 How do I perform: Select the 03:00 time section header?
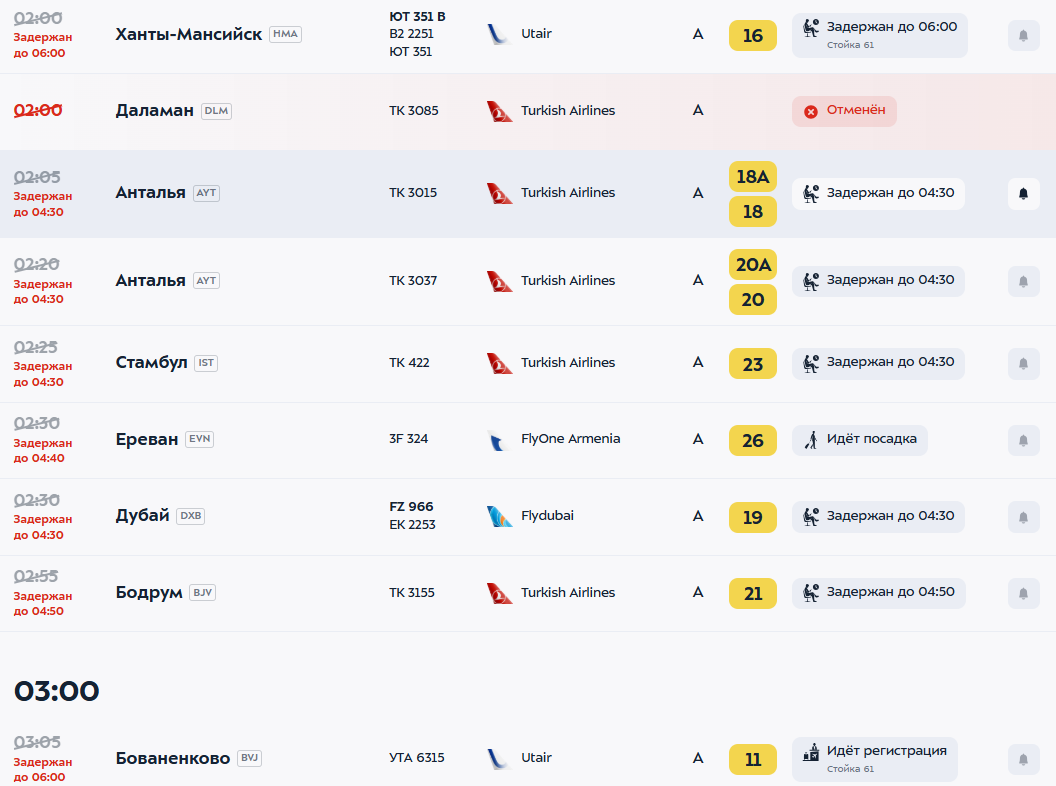click(57, 691)
